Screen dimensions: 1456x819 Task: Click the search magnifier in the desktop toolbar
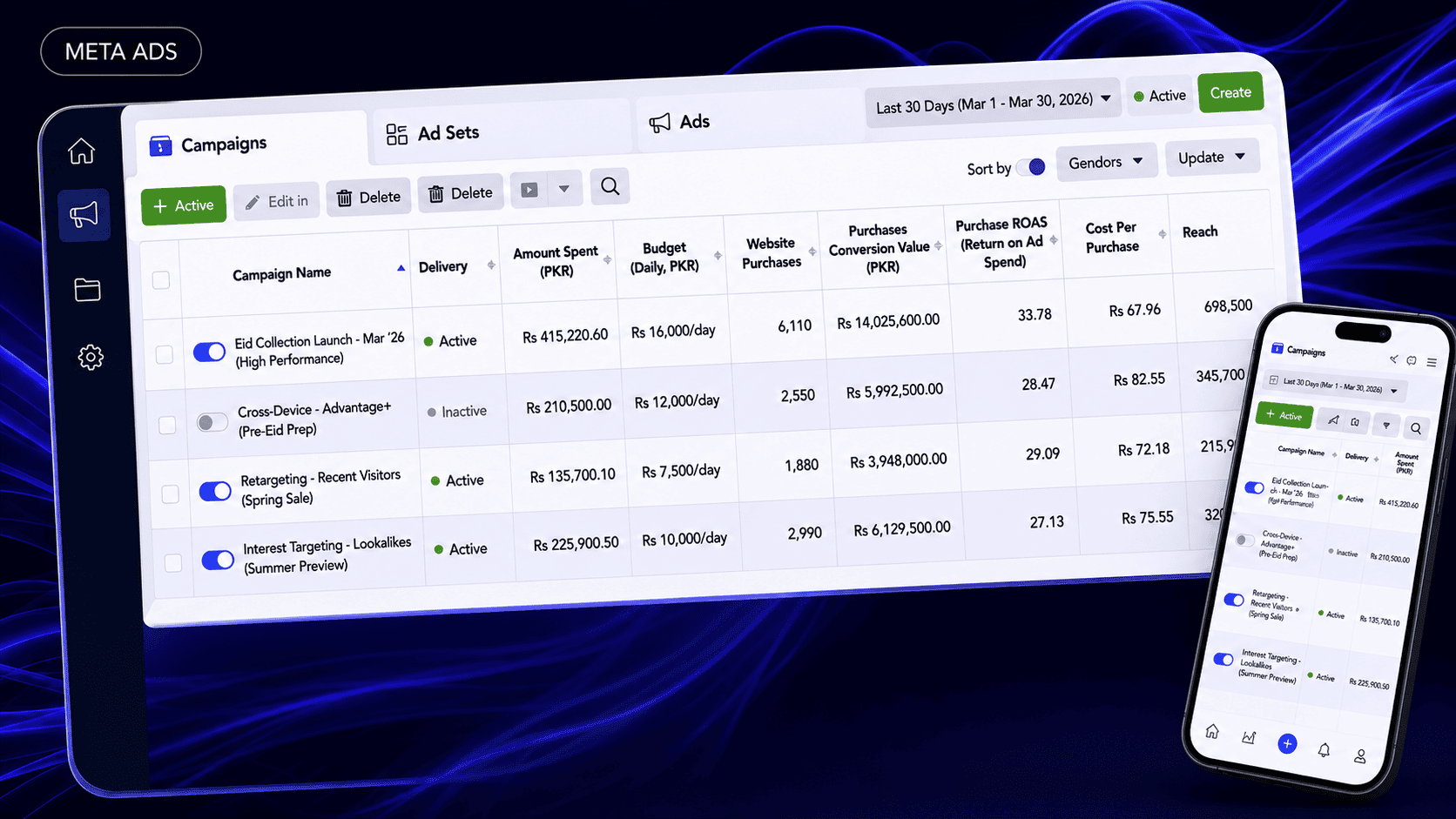coord(610,186)
